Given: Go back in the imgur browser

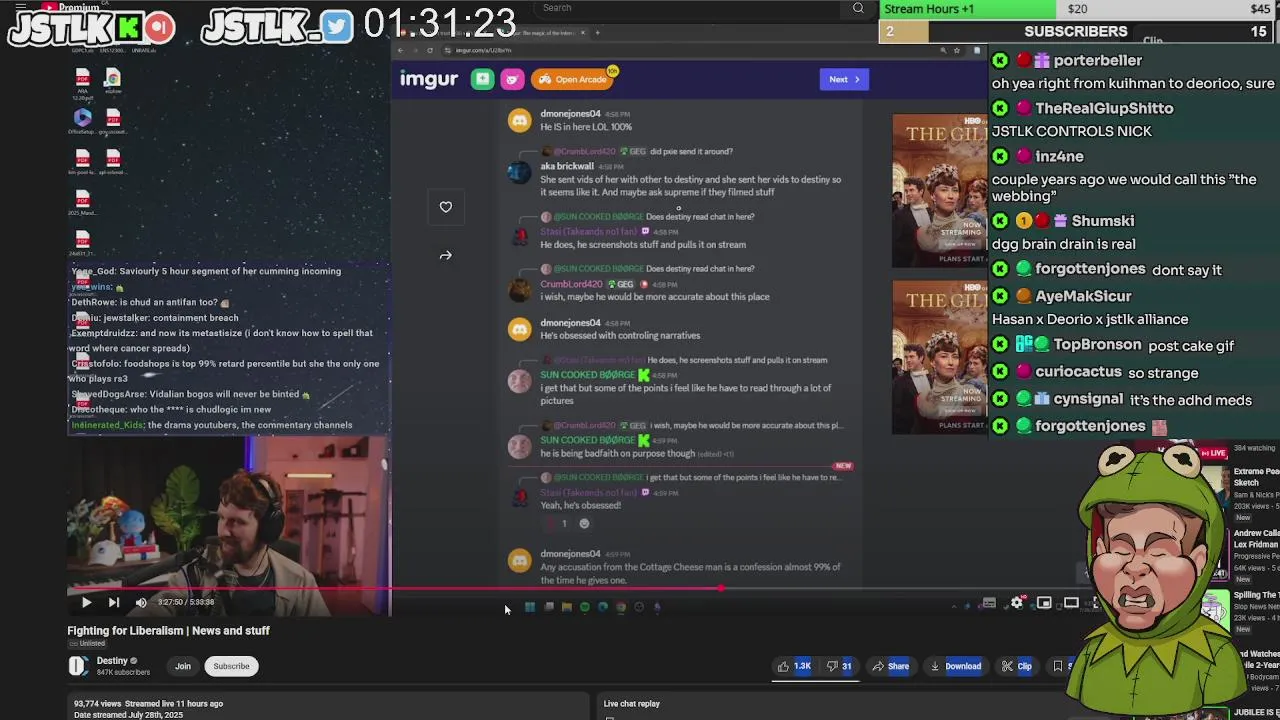Looking at the screenshot, I should click(400, 50).
